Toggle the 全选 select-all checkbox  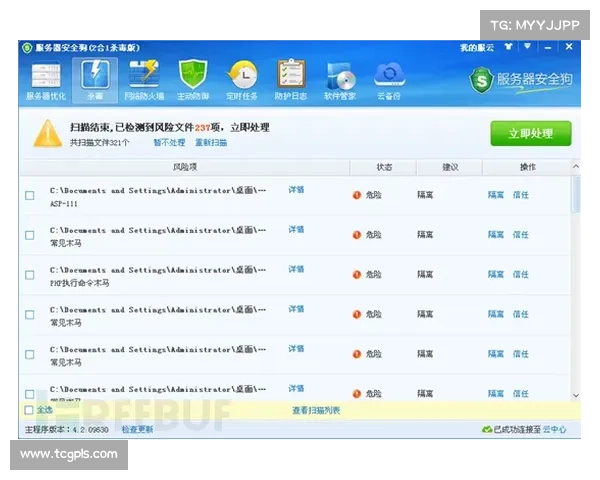(29, 409)
